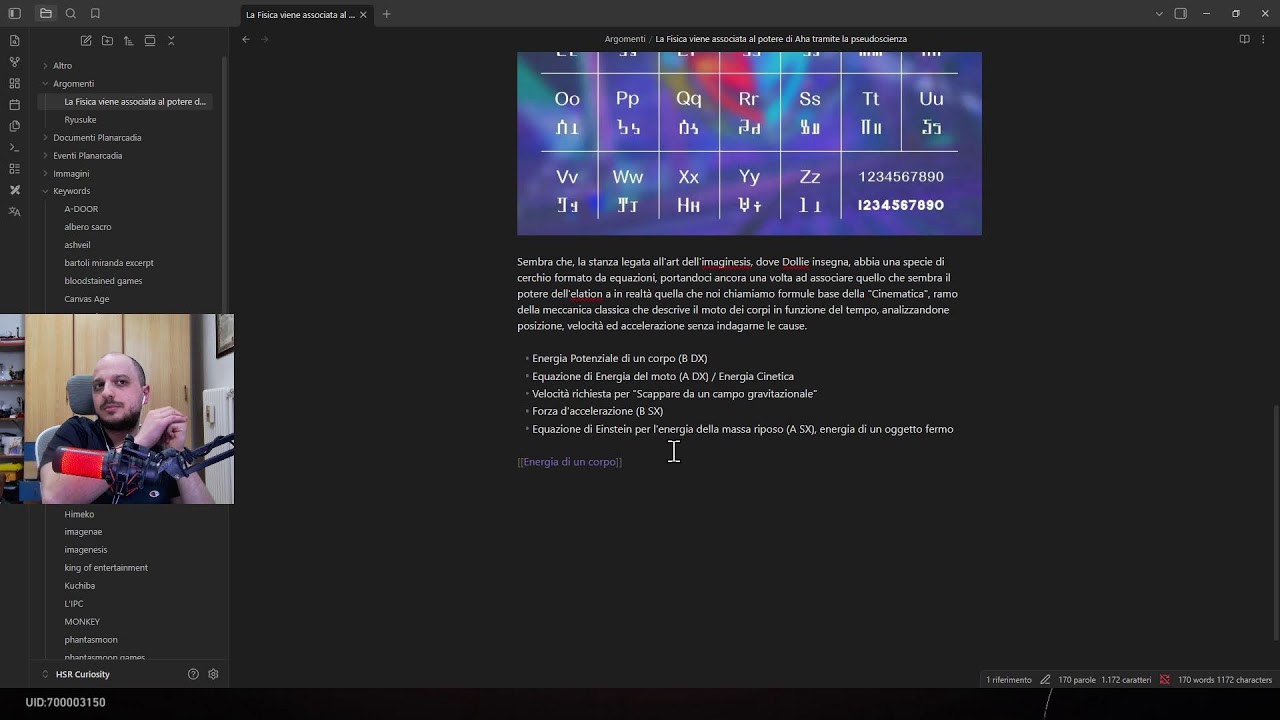Open the quick switcher ribbon icon
1280x720 pixels.
tap(14, 41)
